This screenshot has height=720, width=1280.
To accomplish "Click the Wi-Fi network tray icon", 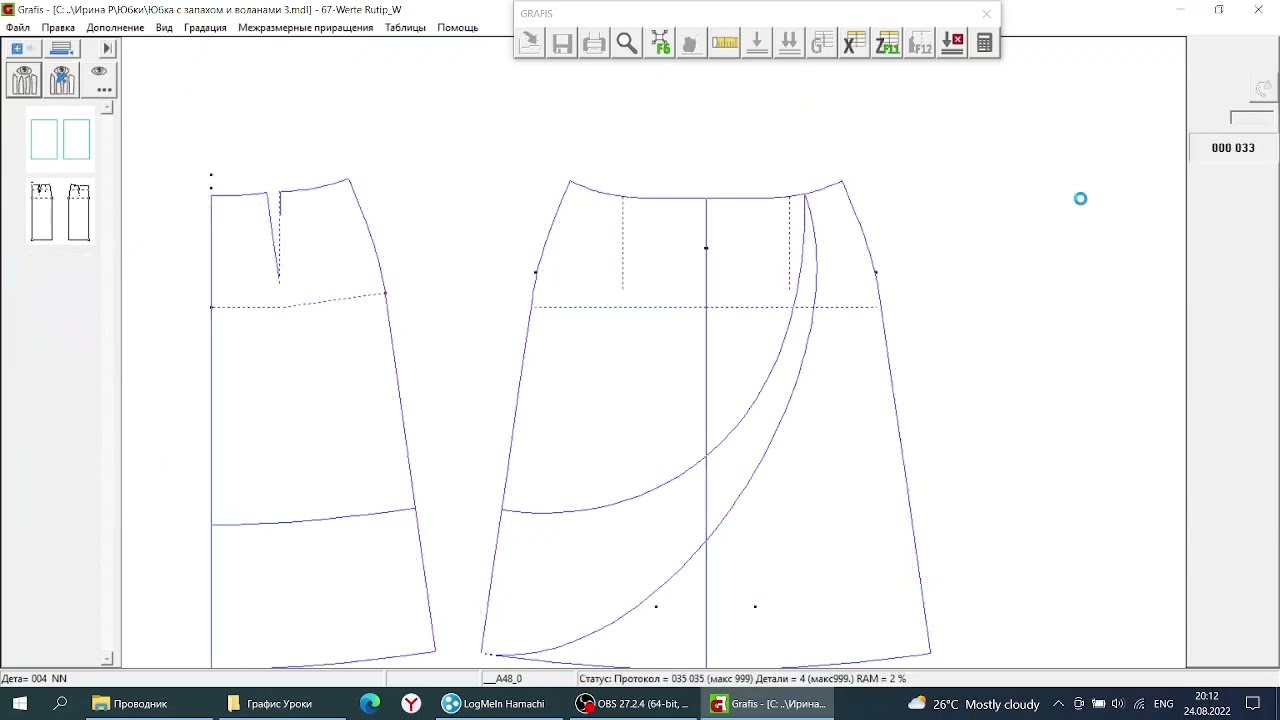I will pos(1138,704).
